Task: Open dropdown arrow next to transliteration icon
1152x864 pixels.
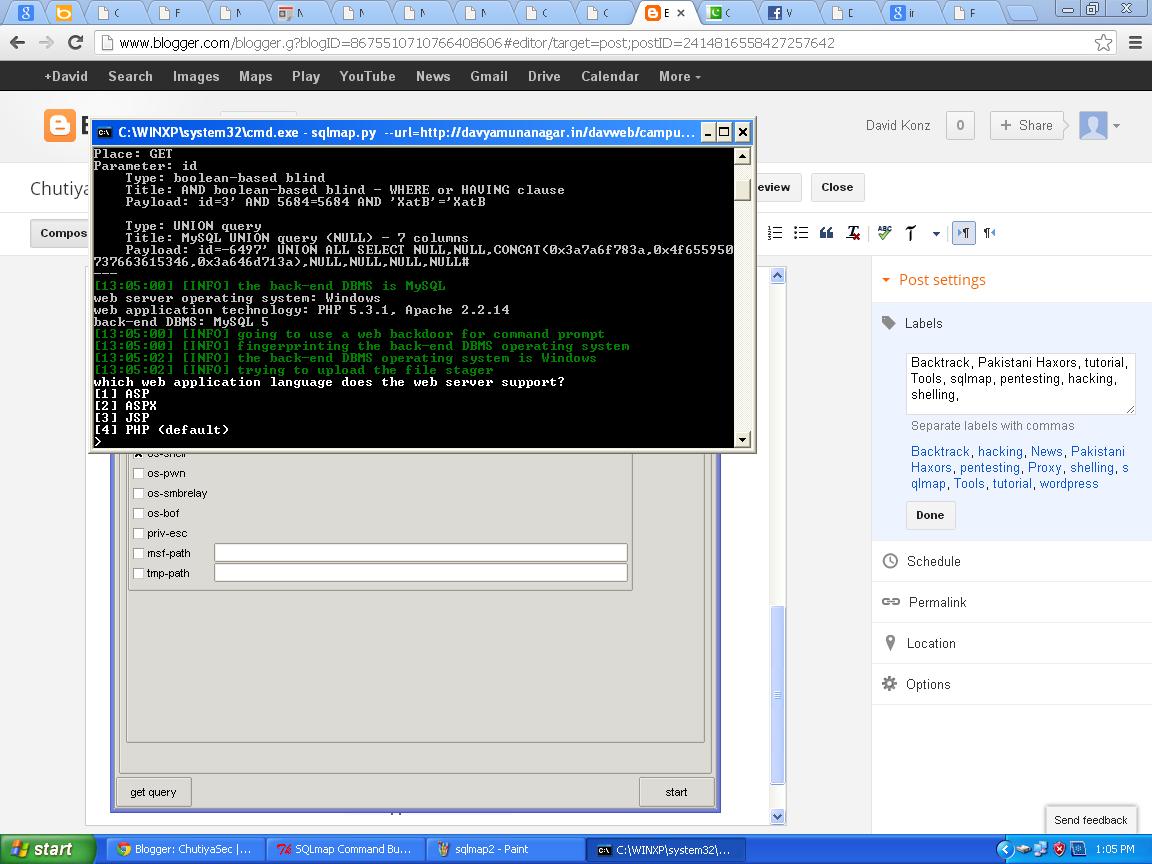Action: pyautogui.click(x=936, y=234)
